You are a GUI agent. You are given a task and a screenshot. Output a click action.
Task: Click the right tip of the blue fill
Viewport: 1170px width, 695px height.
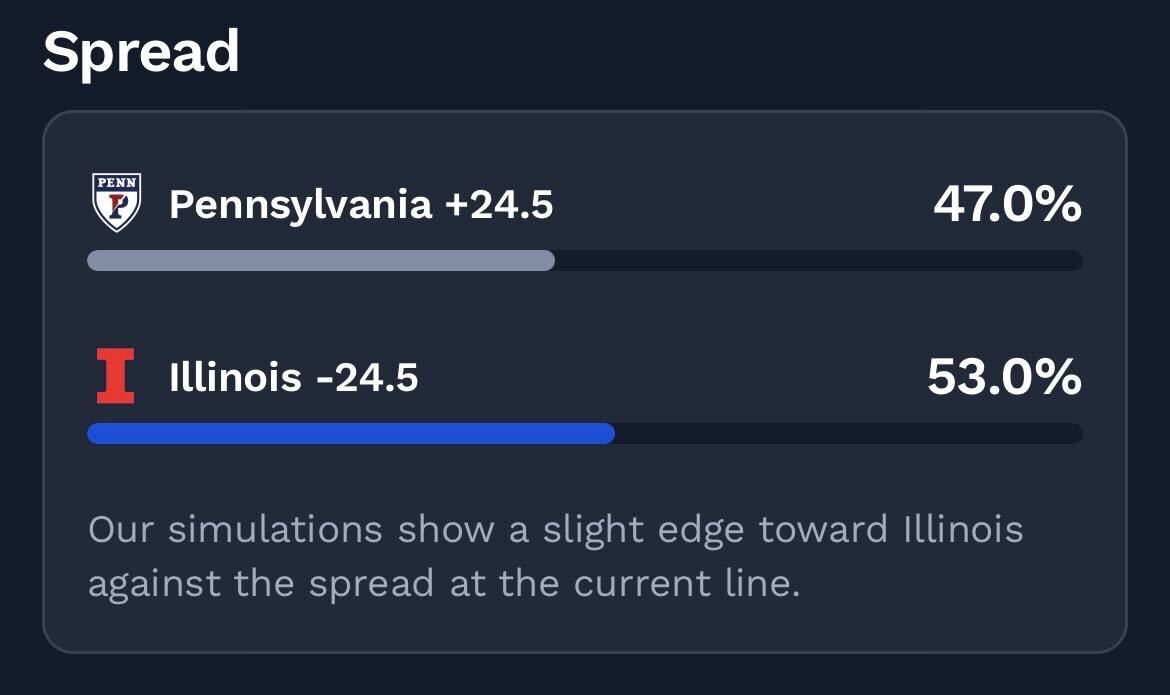[608, 433]
